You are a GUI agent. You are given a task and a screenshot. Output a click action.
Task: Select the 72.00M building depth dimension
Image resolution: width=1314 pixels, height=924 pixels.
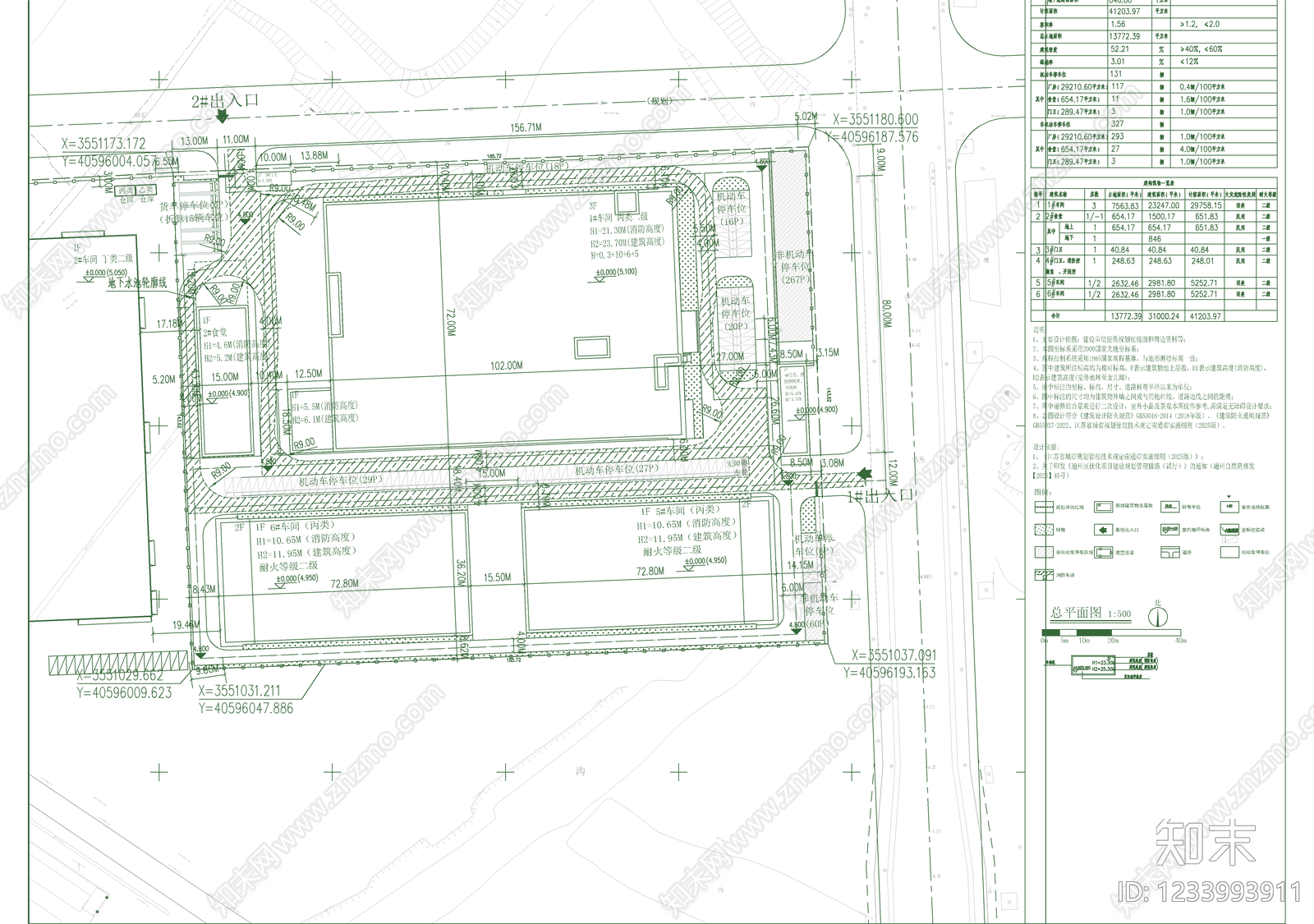click(x=451, y=322)
